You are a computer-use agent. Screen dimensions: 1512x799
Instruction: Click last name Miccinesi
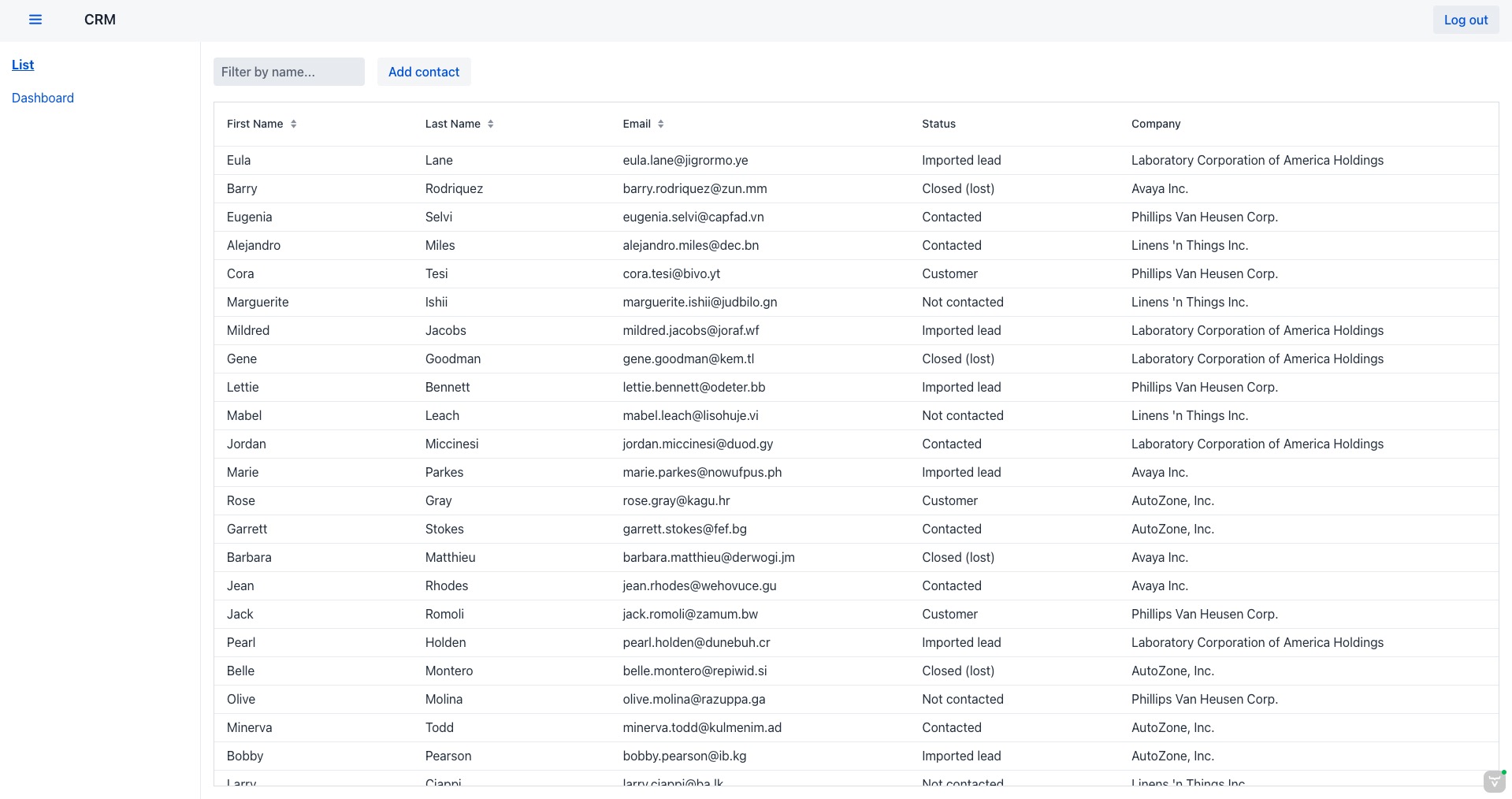click(x=451, y=444)
